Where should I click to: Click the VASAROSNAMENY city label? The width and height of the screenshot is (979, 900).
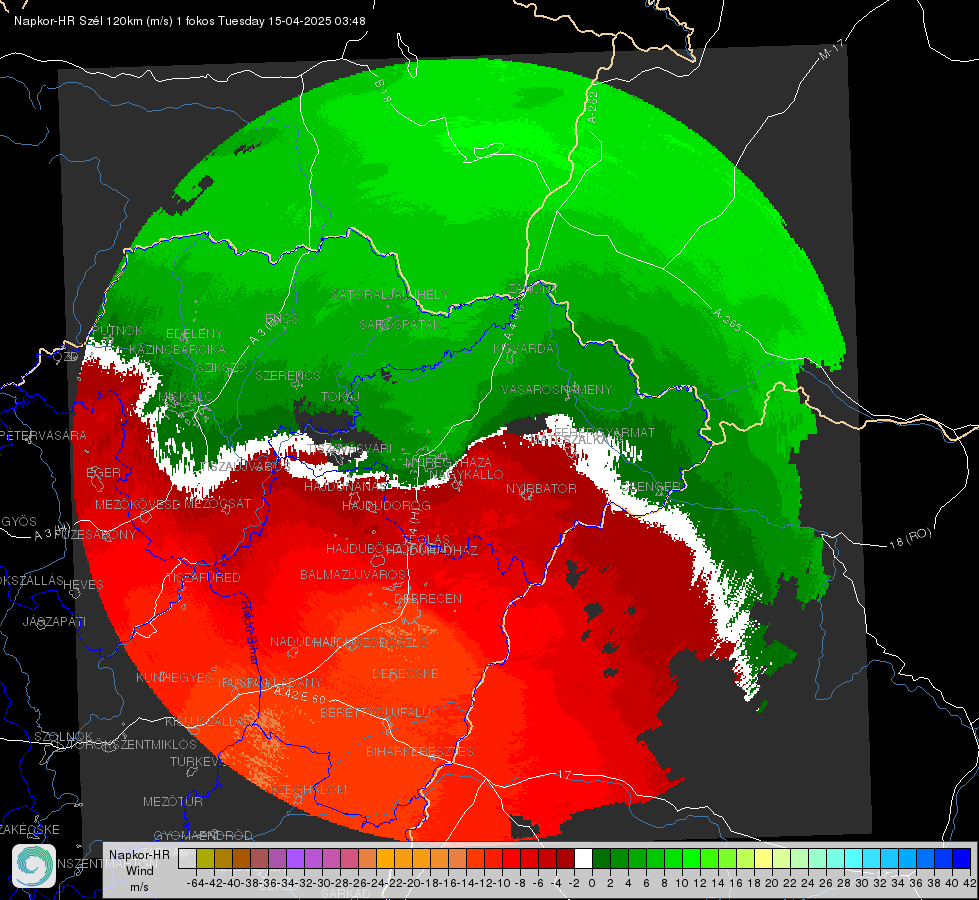point(557,389)
